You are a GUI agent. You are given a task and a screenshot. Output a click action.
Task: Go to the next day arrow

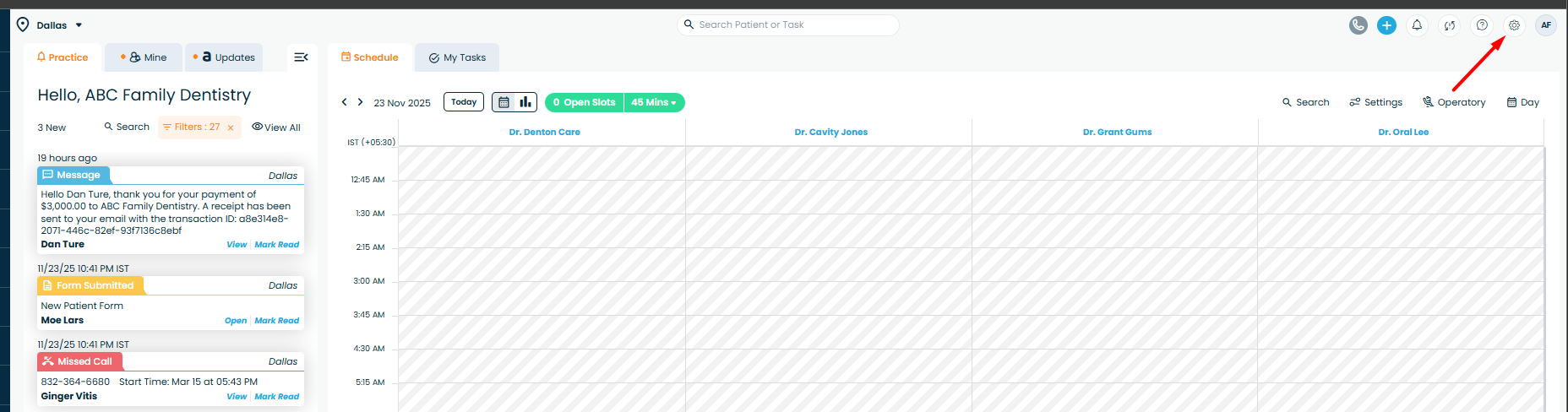(x=360, y=102)
